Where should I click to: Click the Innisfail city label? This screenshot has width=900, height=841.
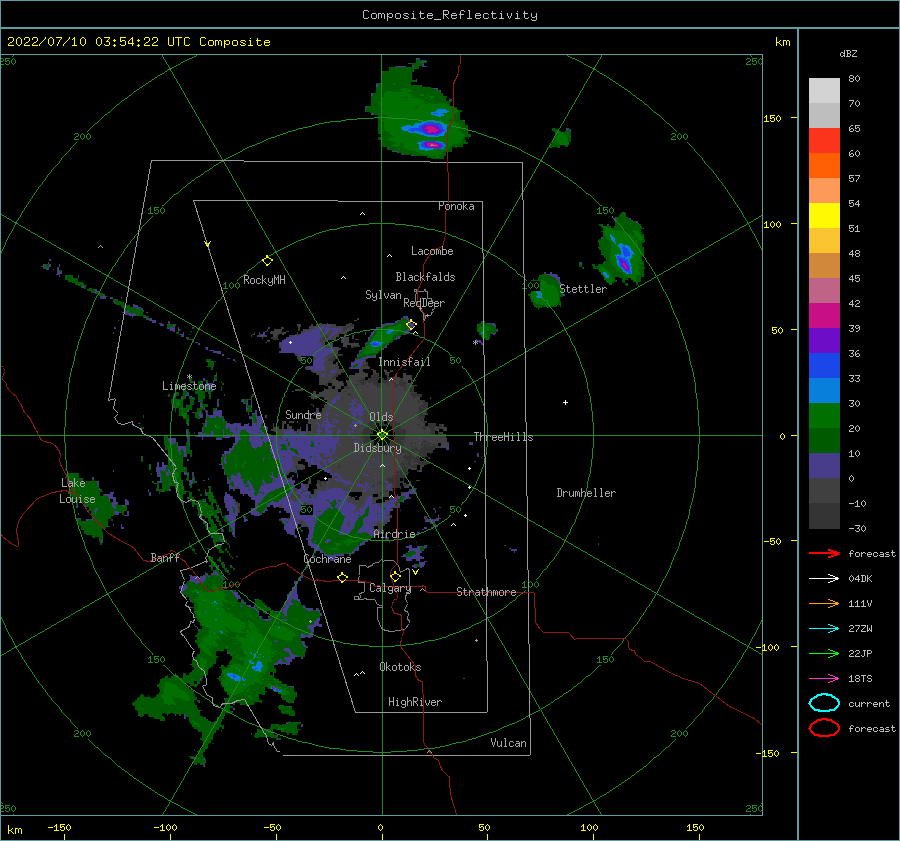click(404, 362)
